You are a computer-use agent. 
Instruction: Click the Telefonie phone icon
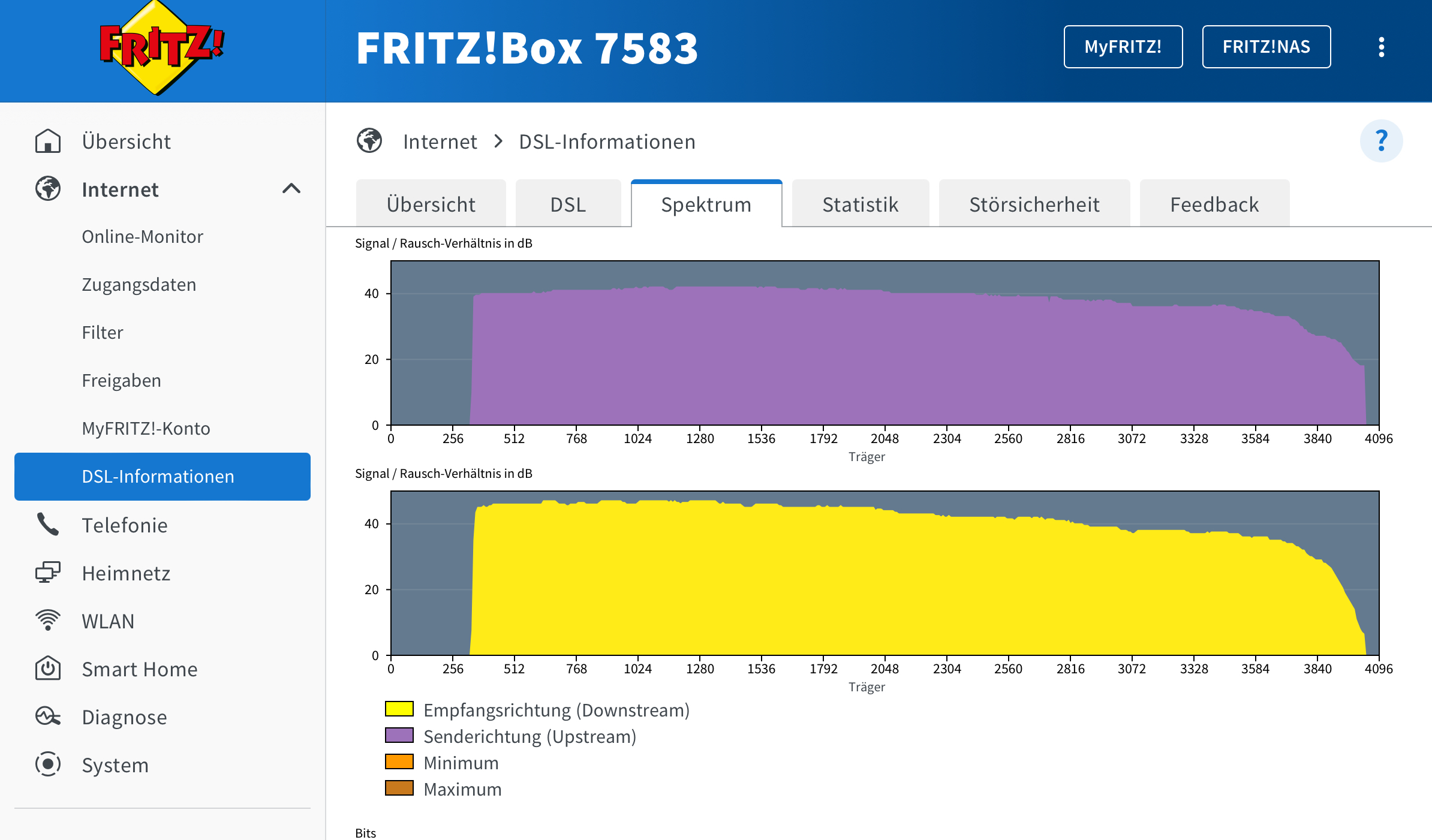tap(48, 525)
